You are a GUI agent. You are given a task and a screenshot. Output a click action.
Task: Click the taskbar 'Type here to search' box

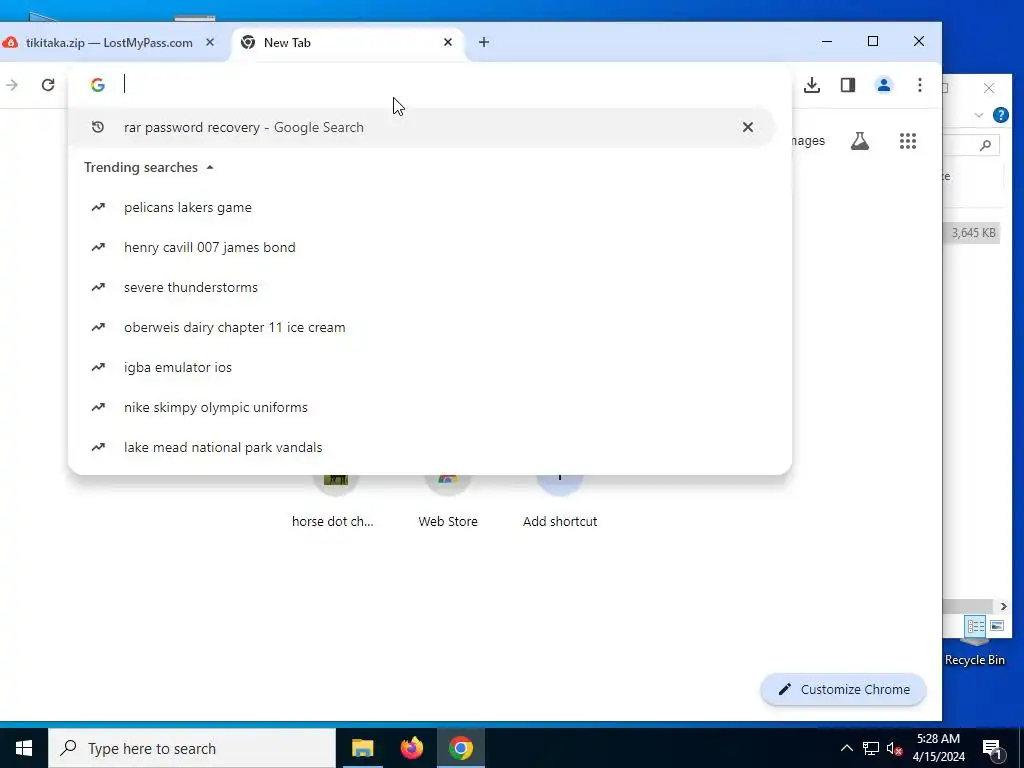(x=192, y=748)
